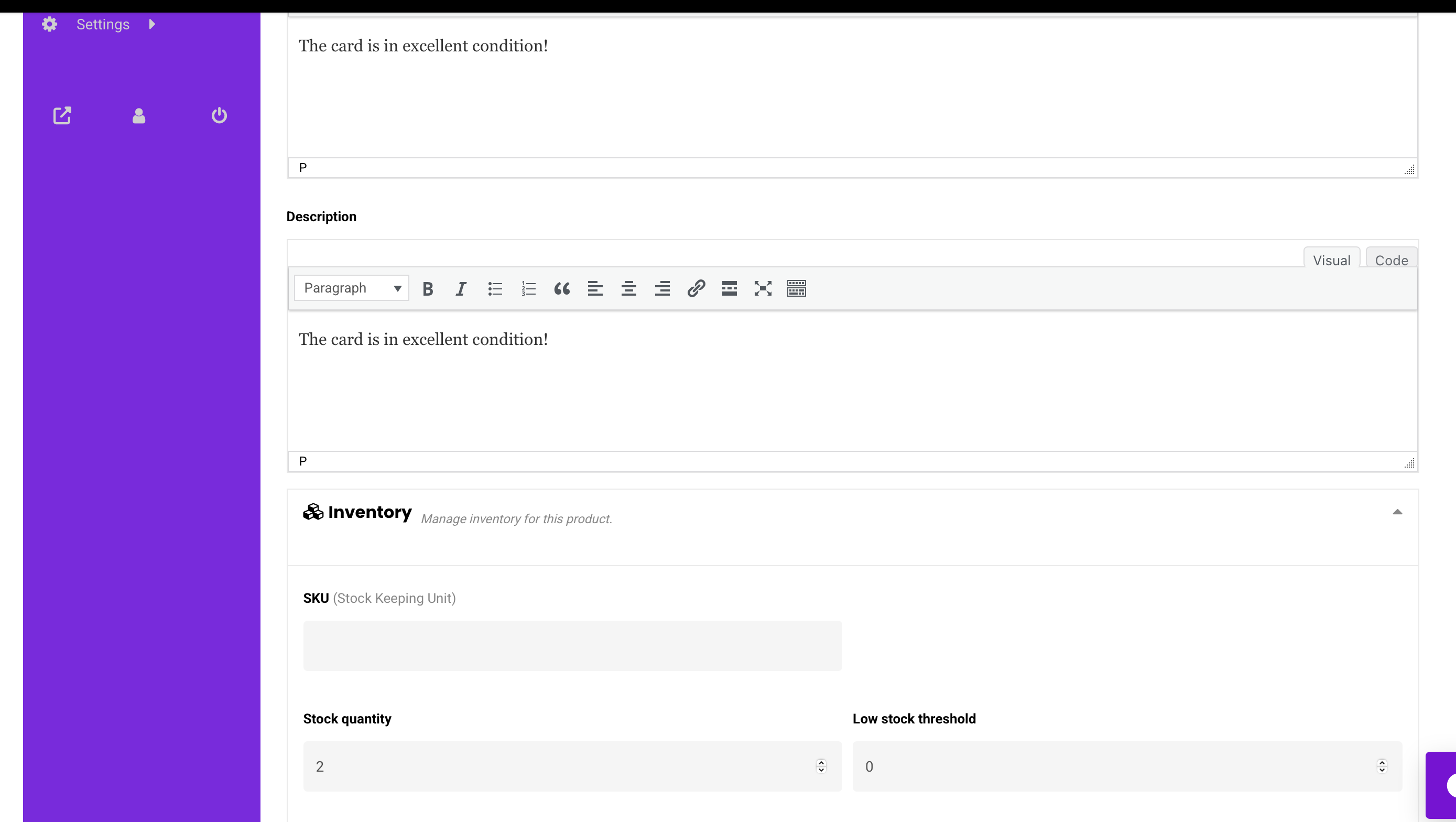Click the purple floating button at corner
Screen dimensions: 1456x822
coord(1441,785)
